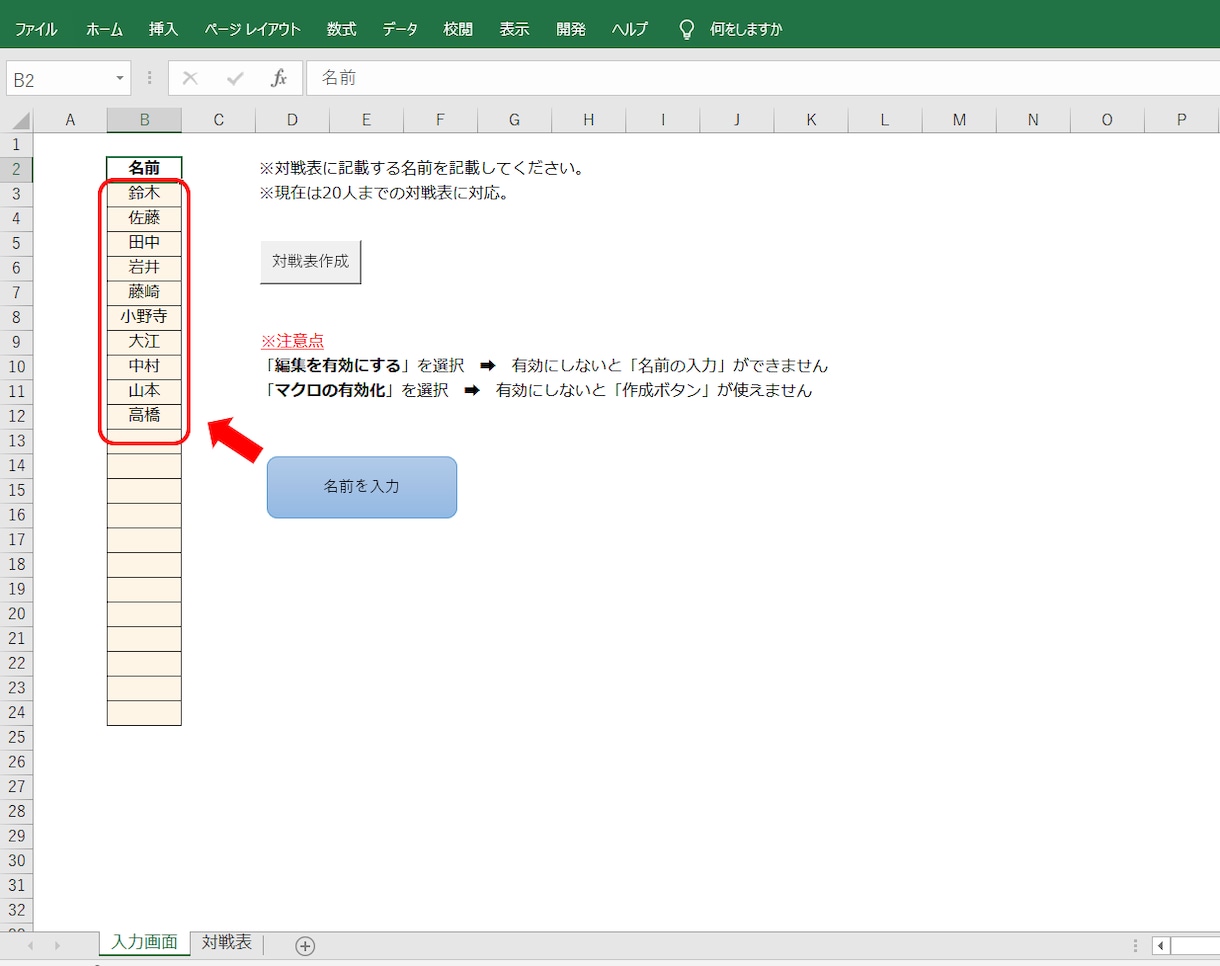Select column D header
Screen dimensions: 1220x966
[x=292, y=120]
